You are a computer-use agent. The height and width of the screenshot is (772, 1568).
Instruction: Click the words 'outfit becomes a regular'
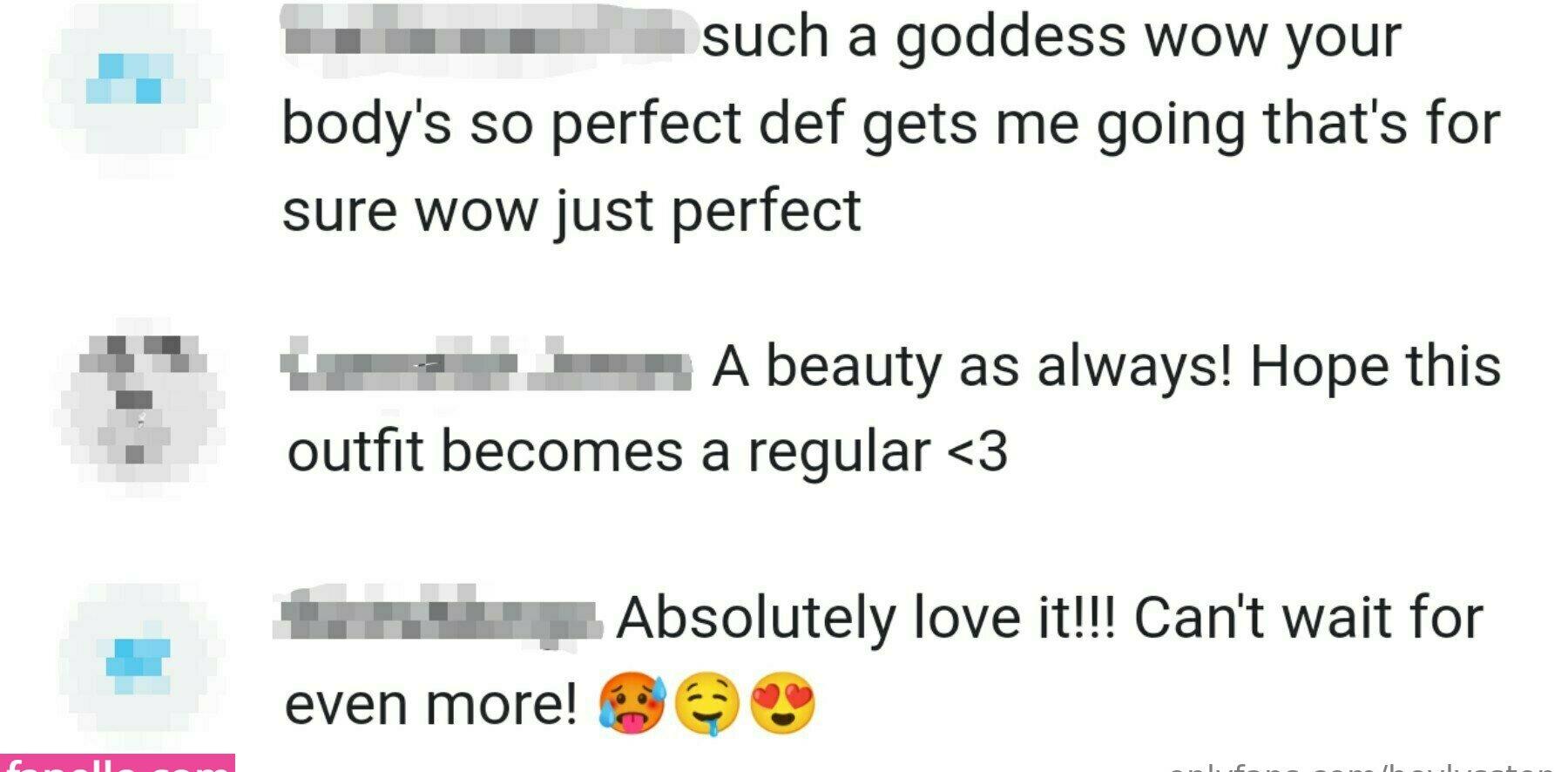pos(609,451)
